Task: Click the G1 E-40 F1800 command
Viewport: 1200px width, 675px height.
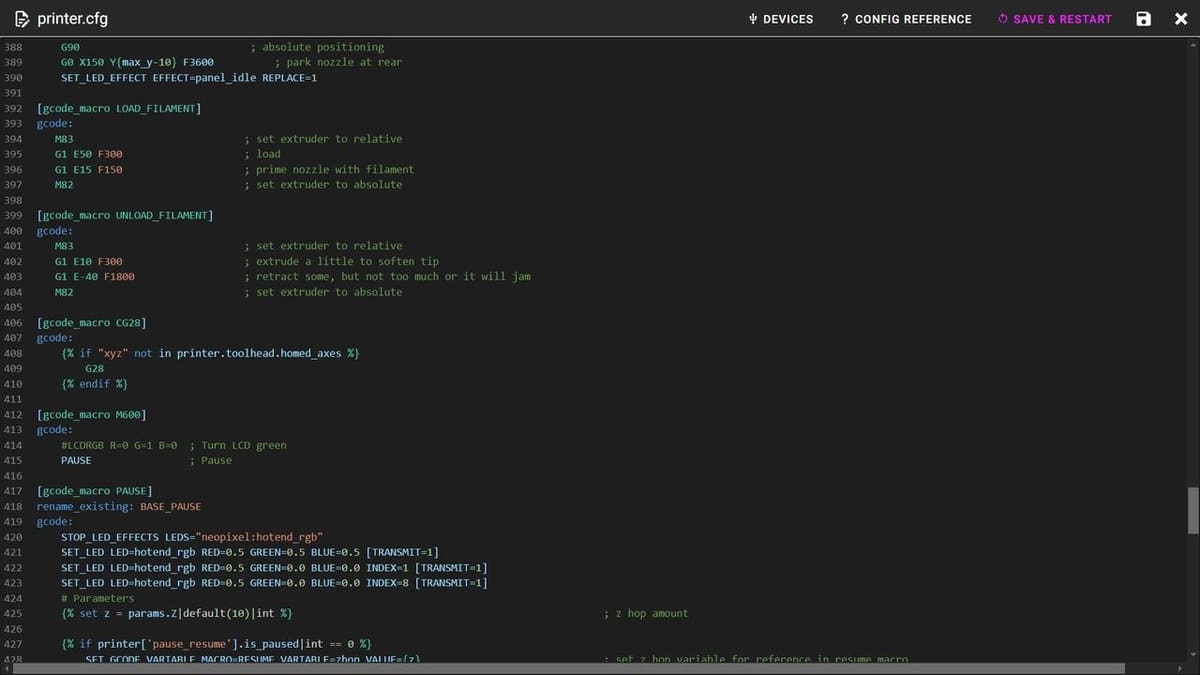Action: coord(95,276)
